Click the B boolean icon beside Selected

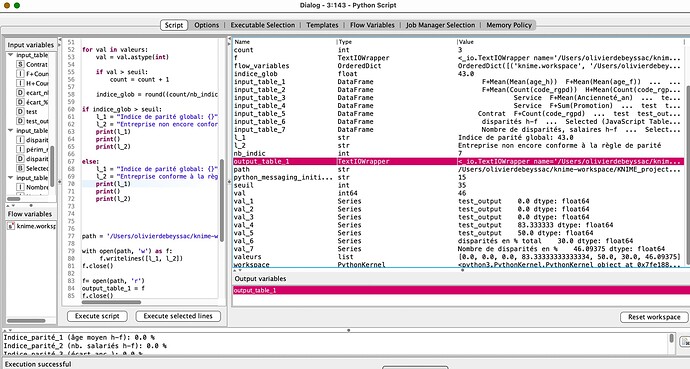tap(20, 168)
